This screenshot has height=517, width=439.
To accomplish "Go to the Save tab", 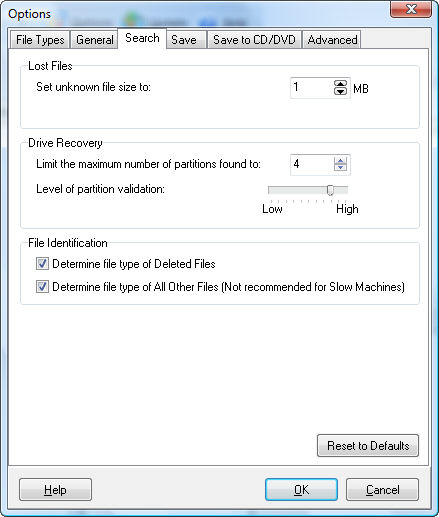I will coord(184,40).
